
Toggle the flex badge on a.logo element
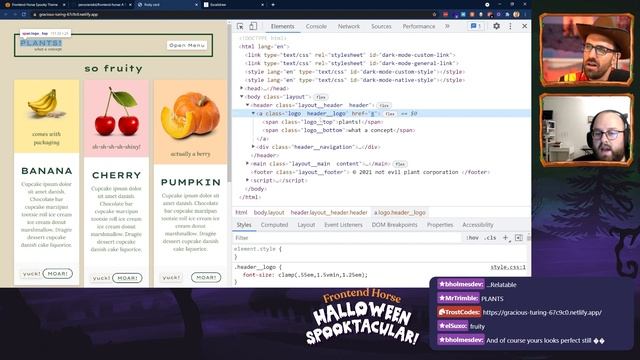point(390,114)
